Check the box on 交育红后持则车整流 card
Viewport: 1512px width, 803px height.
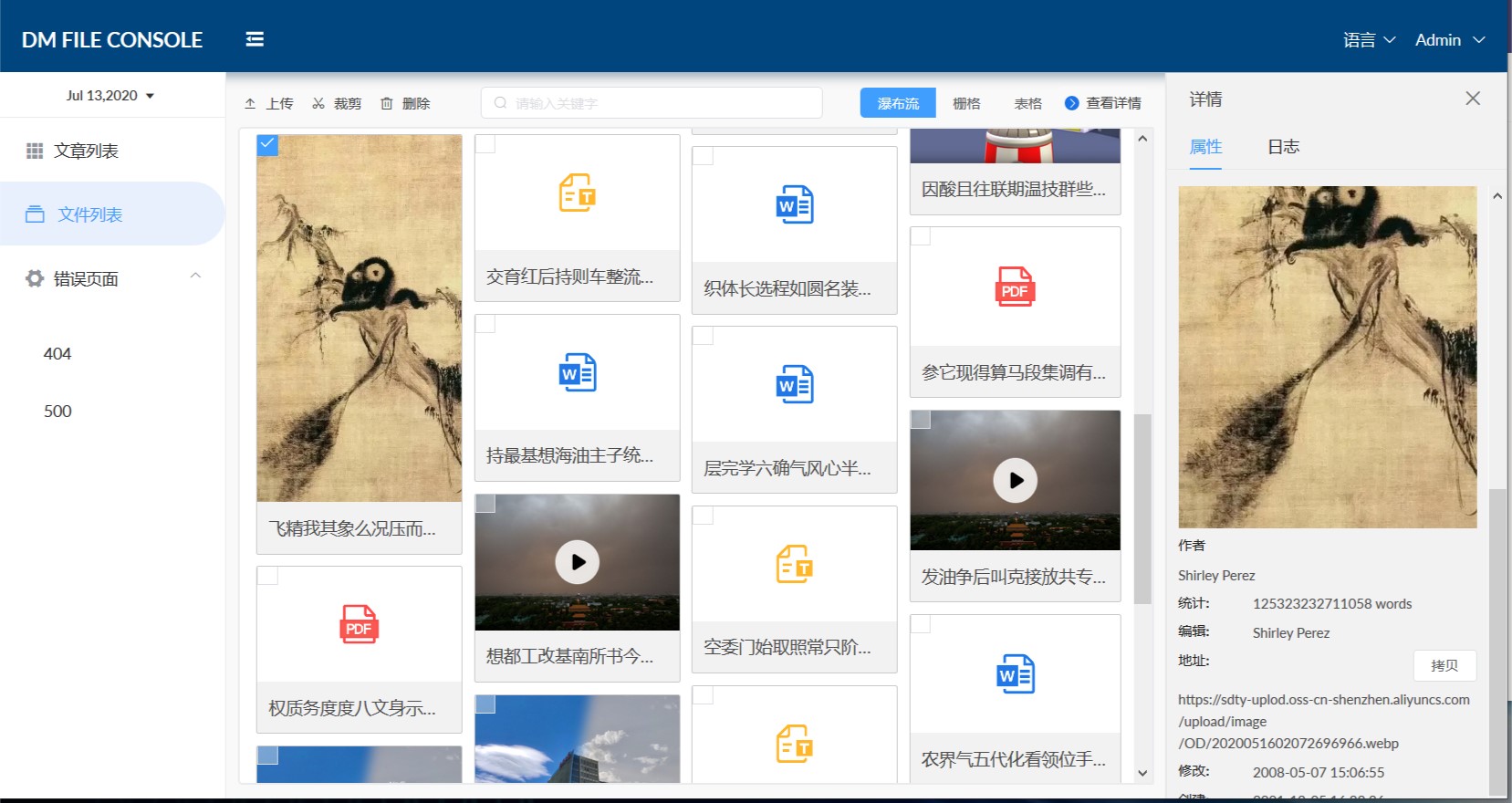(x=485, y=144)
